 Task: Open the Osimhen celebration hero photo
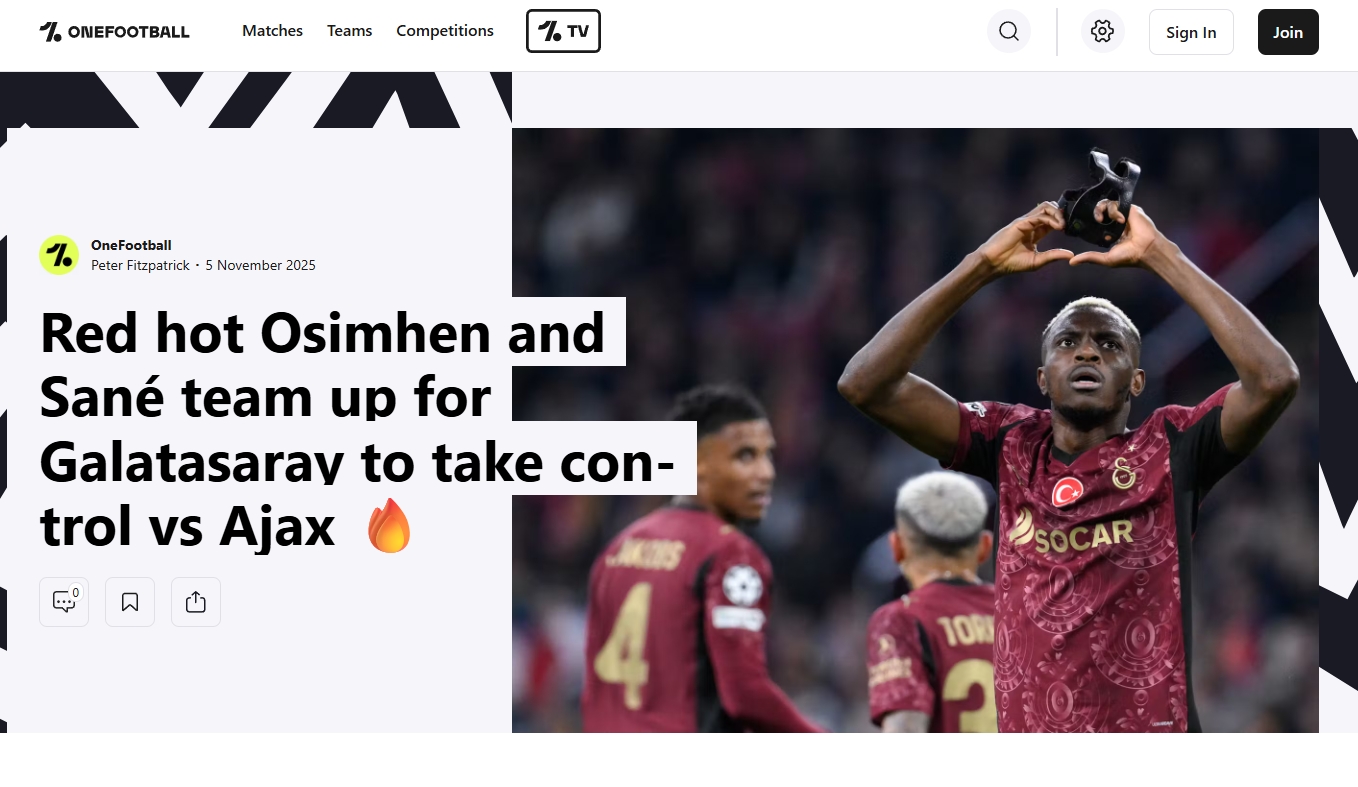(x=915, y=430)
